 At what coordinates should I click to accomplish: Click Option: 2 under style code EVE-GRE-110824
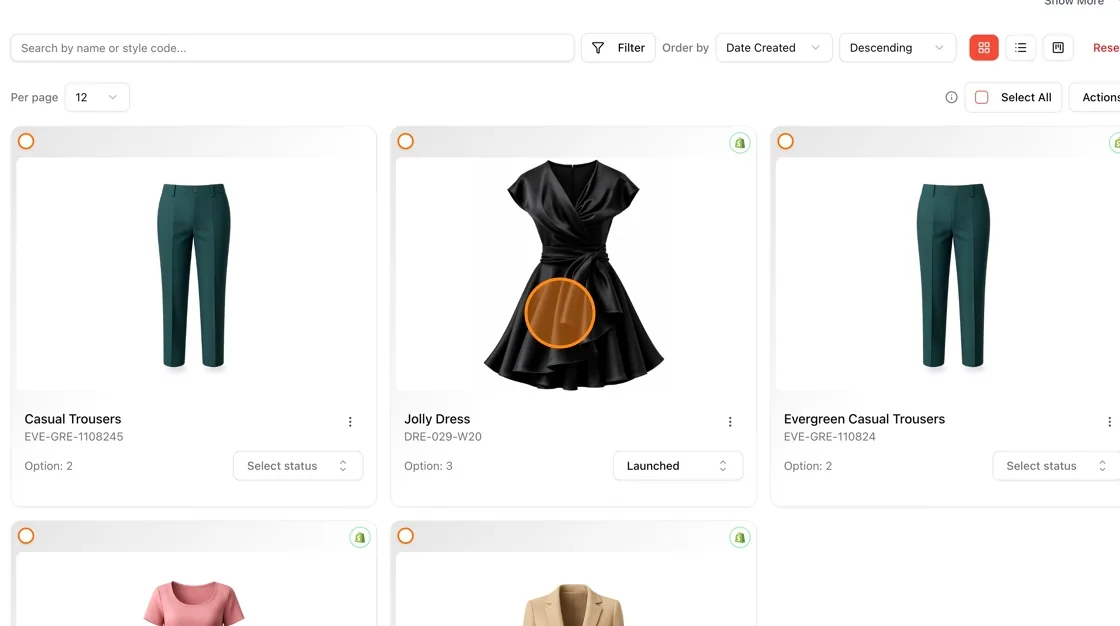point(808,466)
